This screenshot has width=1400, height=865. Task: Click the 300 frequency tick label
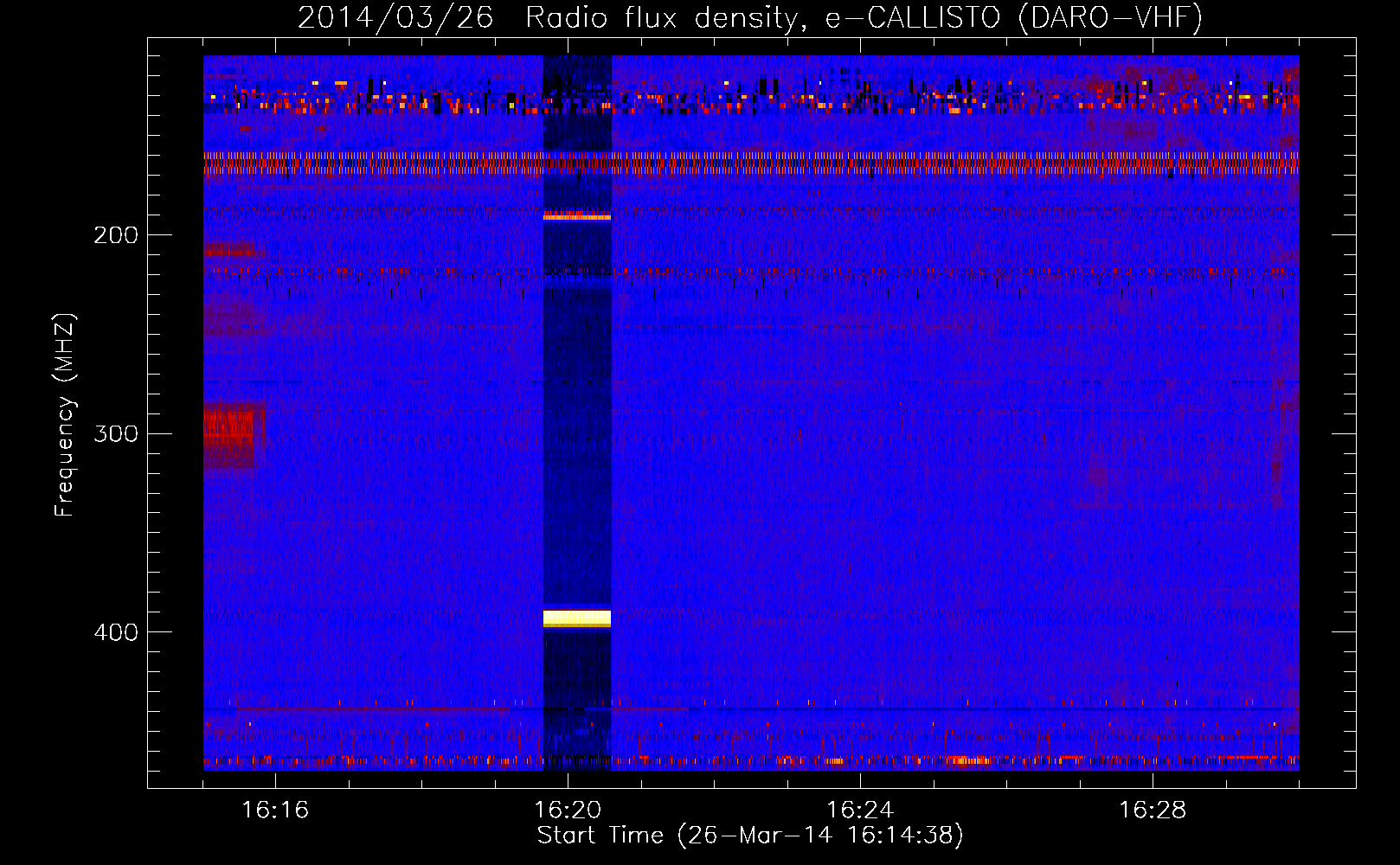tap(116, 433)
